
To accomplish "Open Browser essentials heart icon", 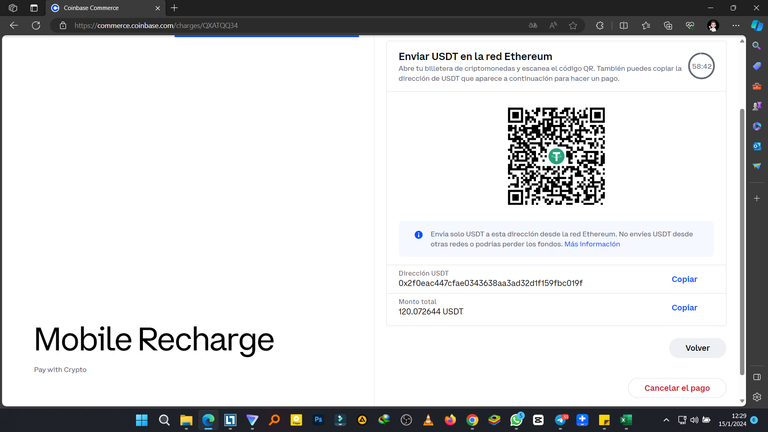I will [690, 25].
